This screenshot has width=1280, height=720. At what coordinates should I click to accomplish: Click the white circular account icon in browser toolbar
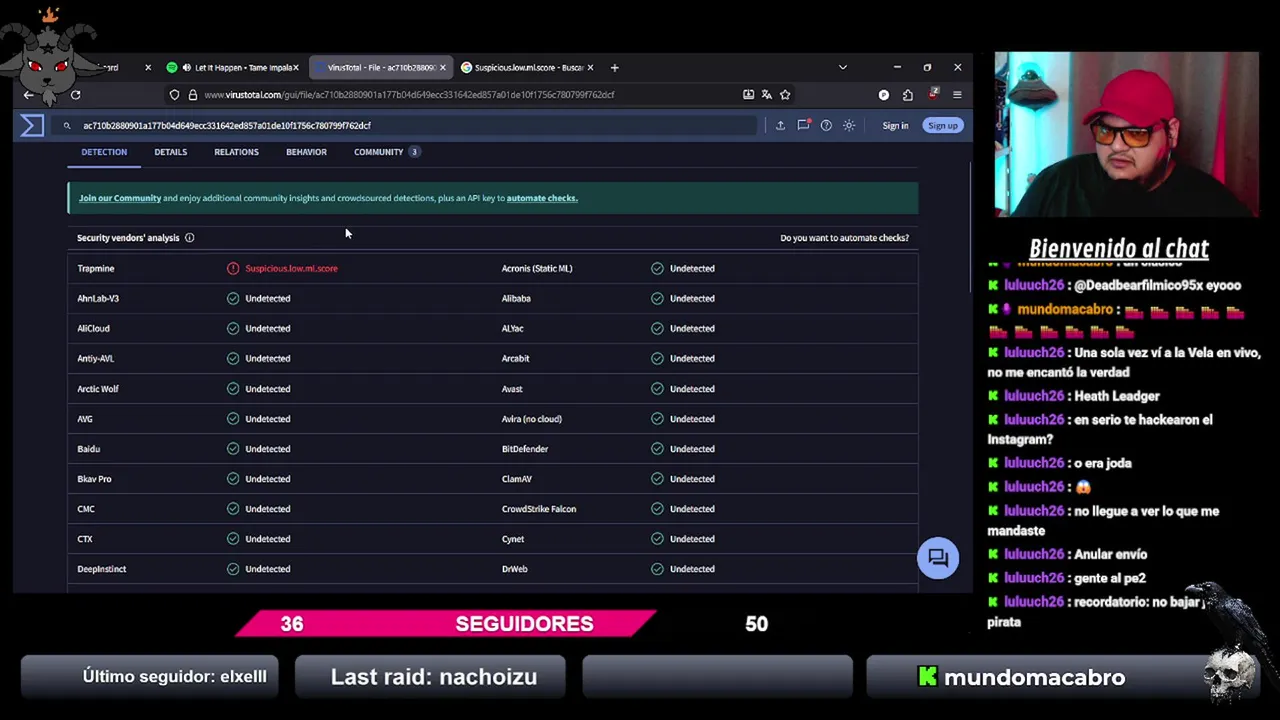coord(883,95)
